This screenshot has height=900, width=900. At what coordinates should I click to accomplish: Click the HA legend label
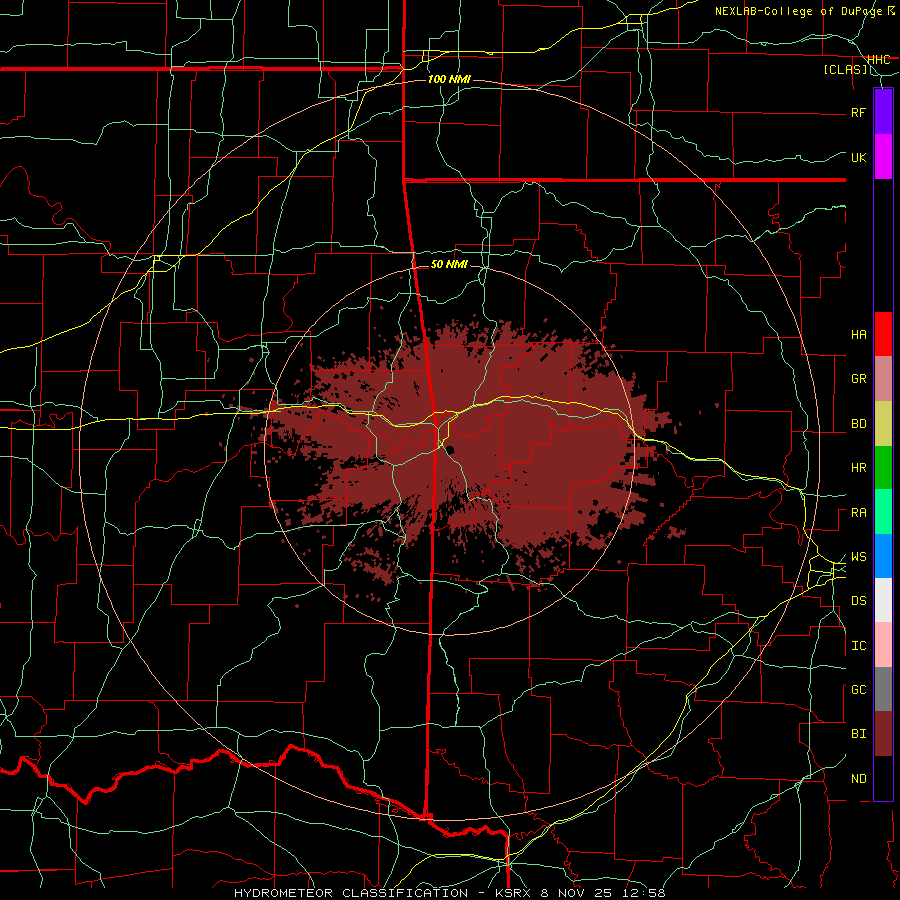(x=858, y=335)
